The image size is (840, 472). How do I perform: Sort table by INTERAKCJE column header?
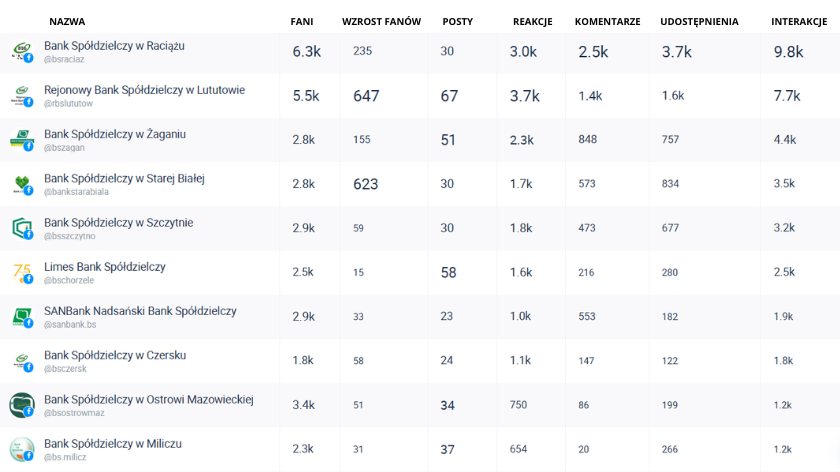tap(798, 21)
